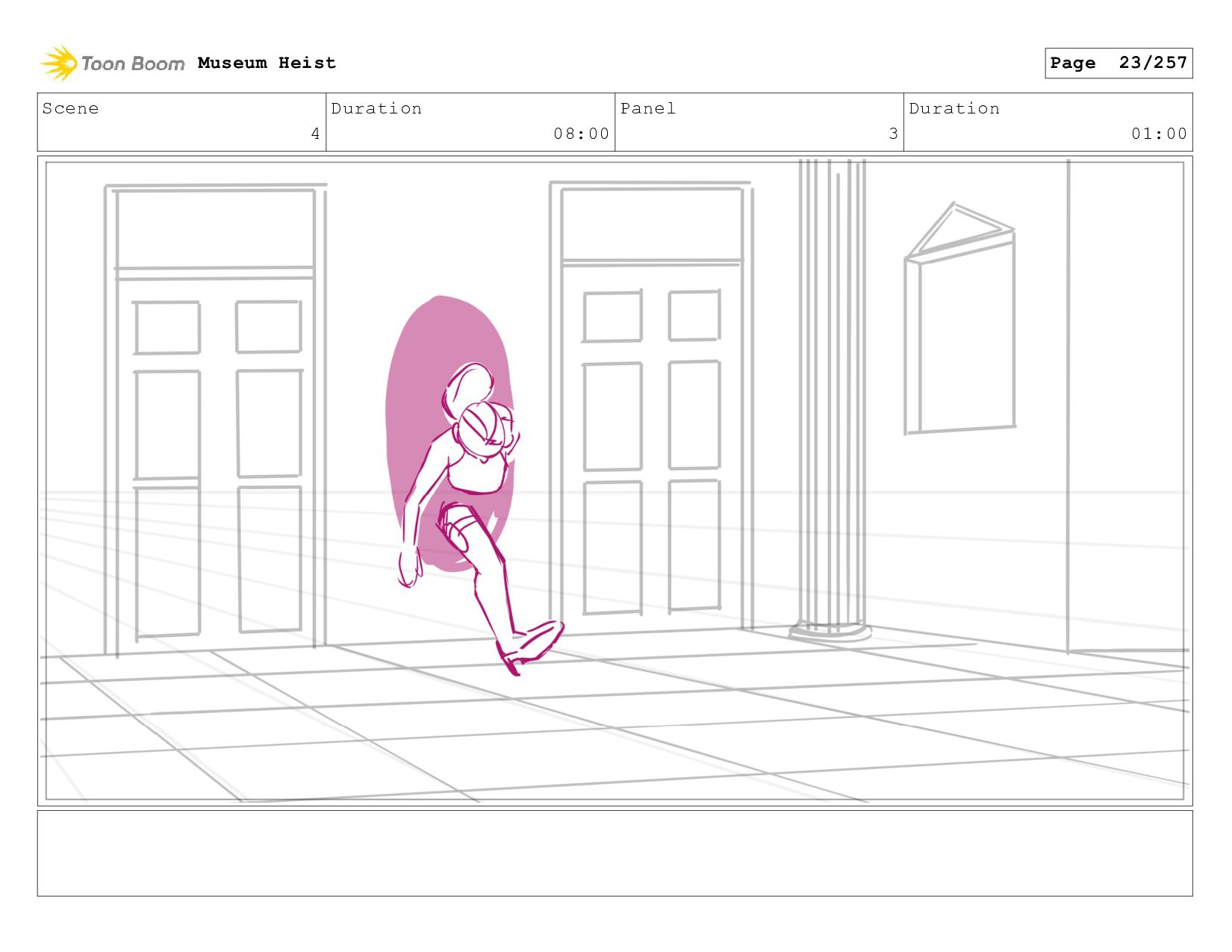This screenshot has height=952, width=1232.
Task: Click the 'Scene' header label
Action: click(x=70, y=108)
